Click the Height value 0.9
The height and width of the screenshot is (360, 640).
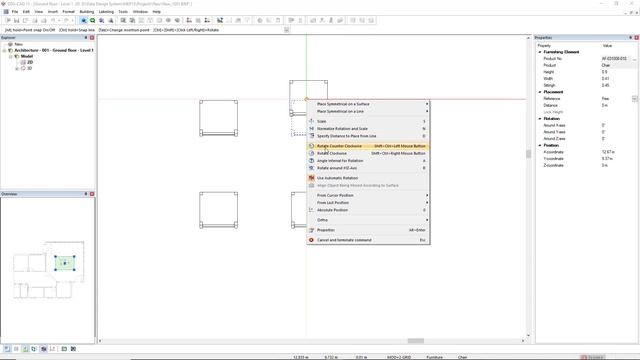[604, 72]
